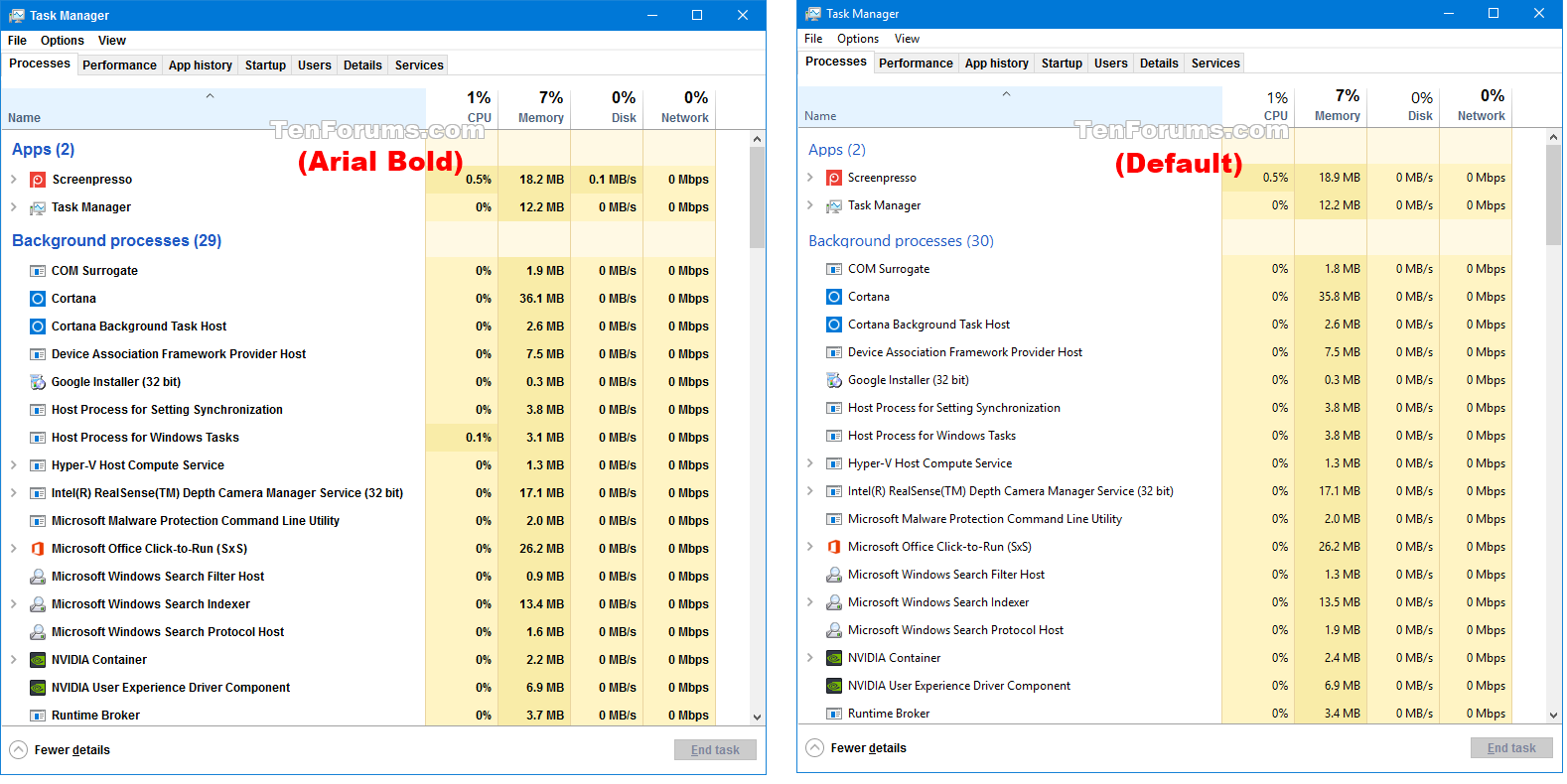Select Runtime Broker row in left window

(358, 716)
